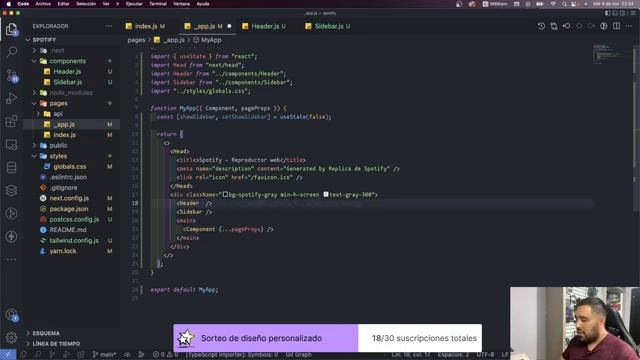Open the Source Control view

click(11, 75)
